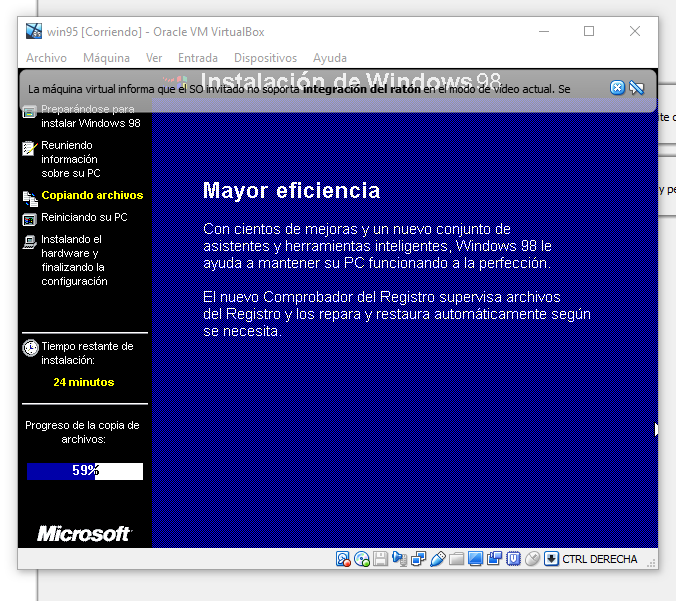The image size is (676, 601).
Task: Click the 24 minutos remaining time
Action: coord(84,382)
